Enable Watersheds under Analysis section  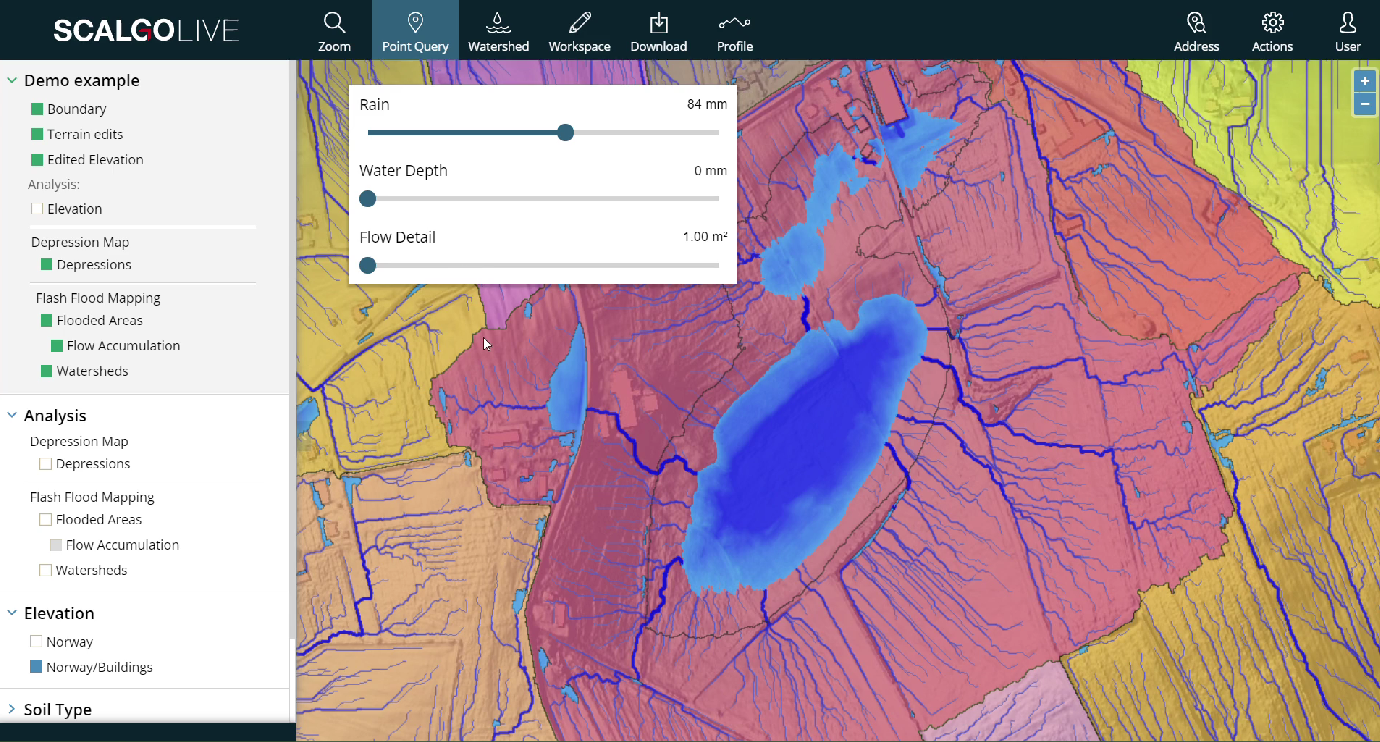45,570
